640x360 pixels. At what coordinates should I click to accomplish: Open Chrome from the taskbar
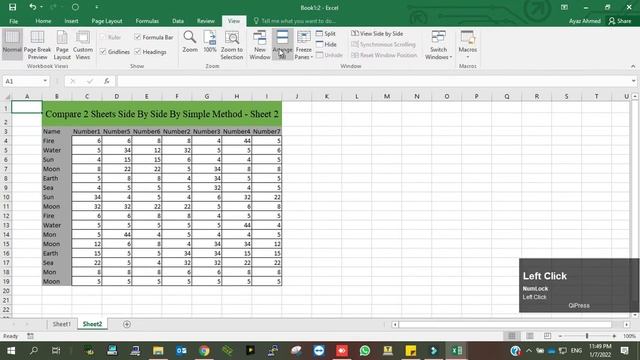pos(204,350)
